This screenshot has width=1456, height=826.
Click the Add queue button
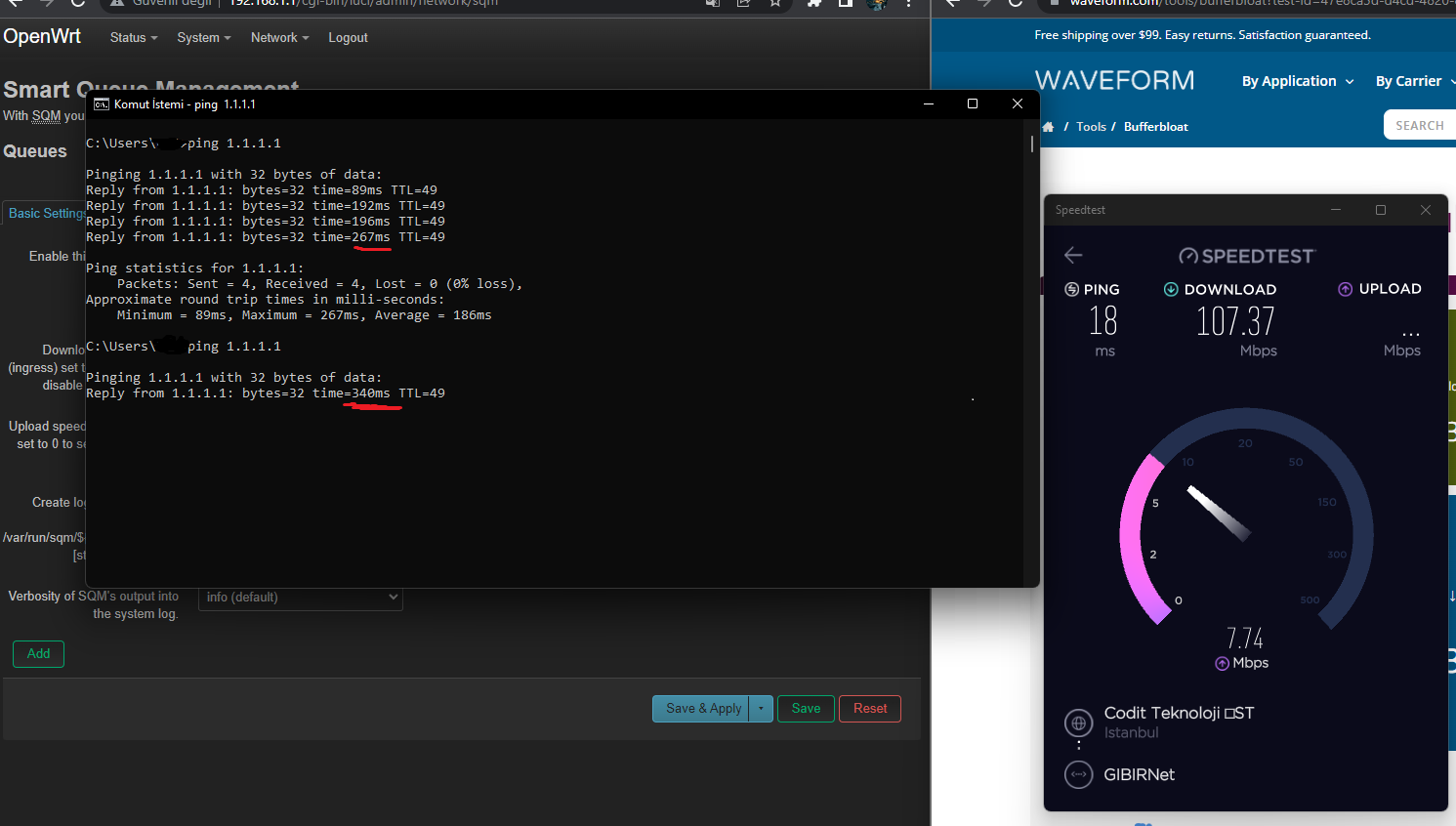tap(38, 654)
